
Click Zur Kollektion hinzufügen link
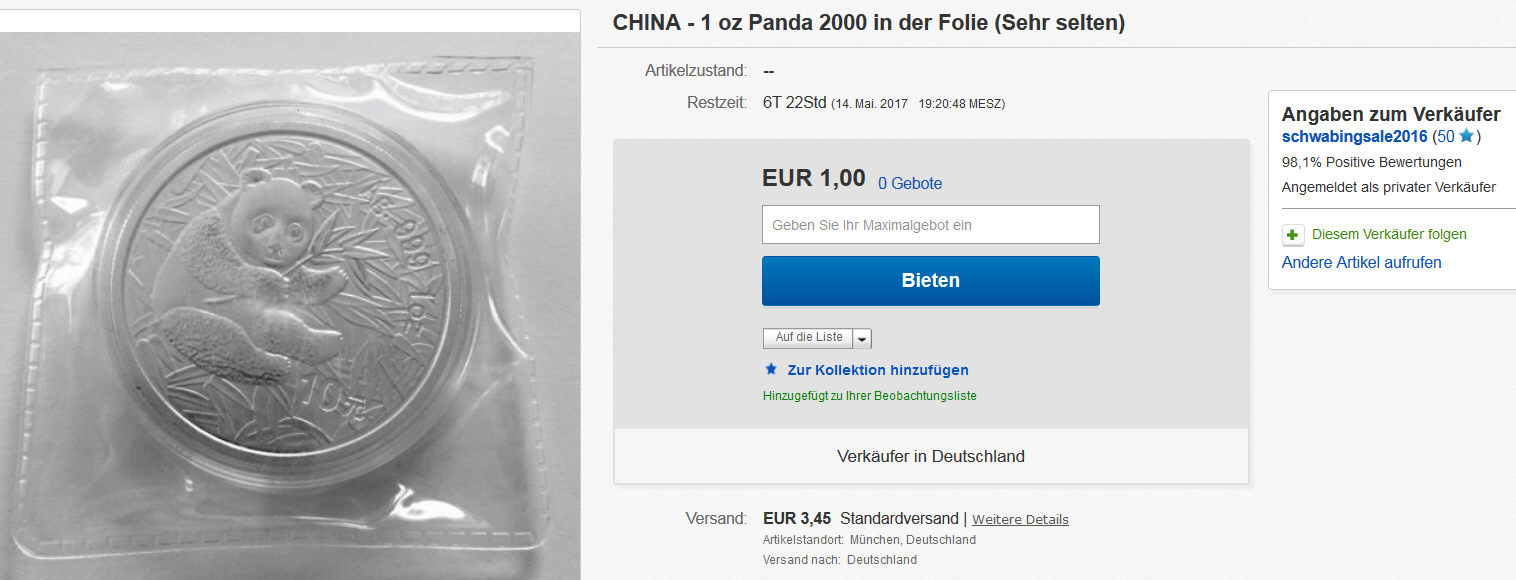pos(878,370)
